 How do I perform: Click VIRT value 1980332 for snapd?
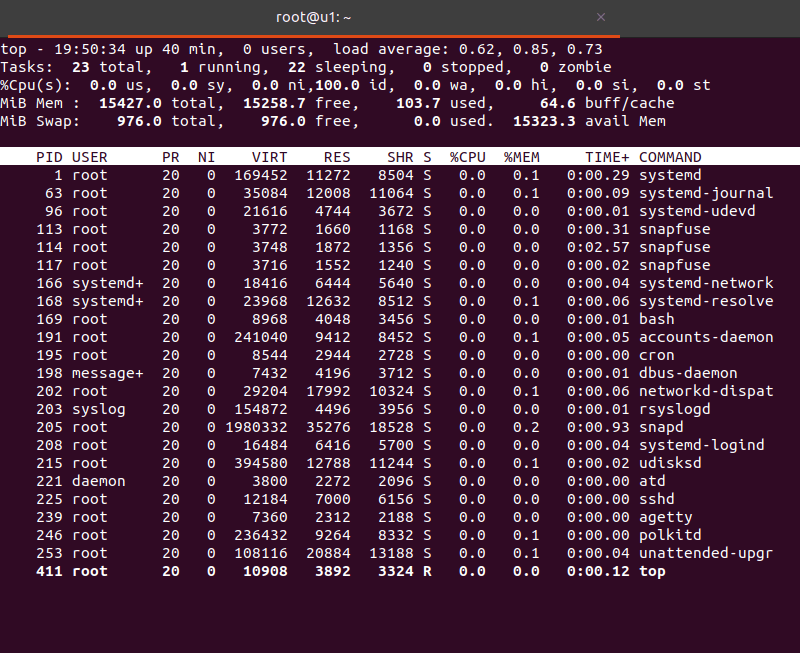click(x=256, y=427)
